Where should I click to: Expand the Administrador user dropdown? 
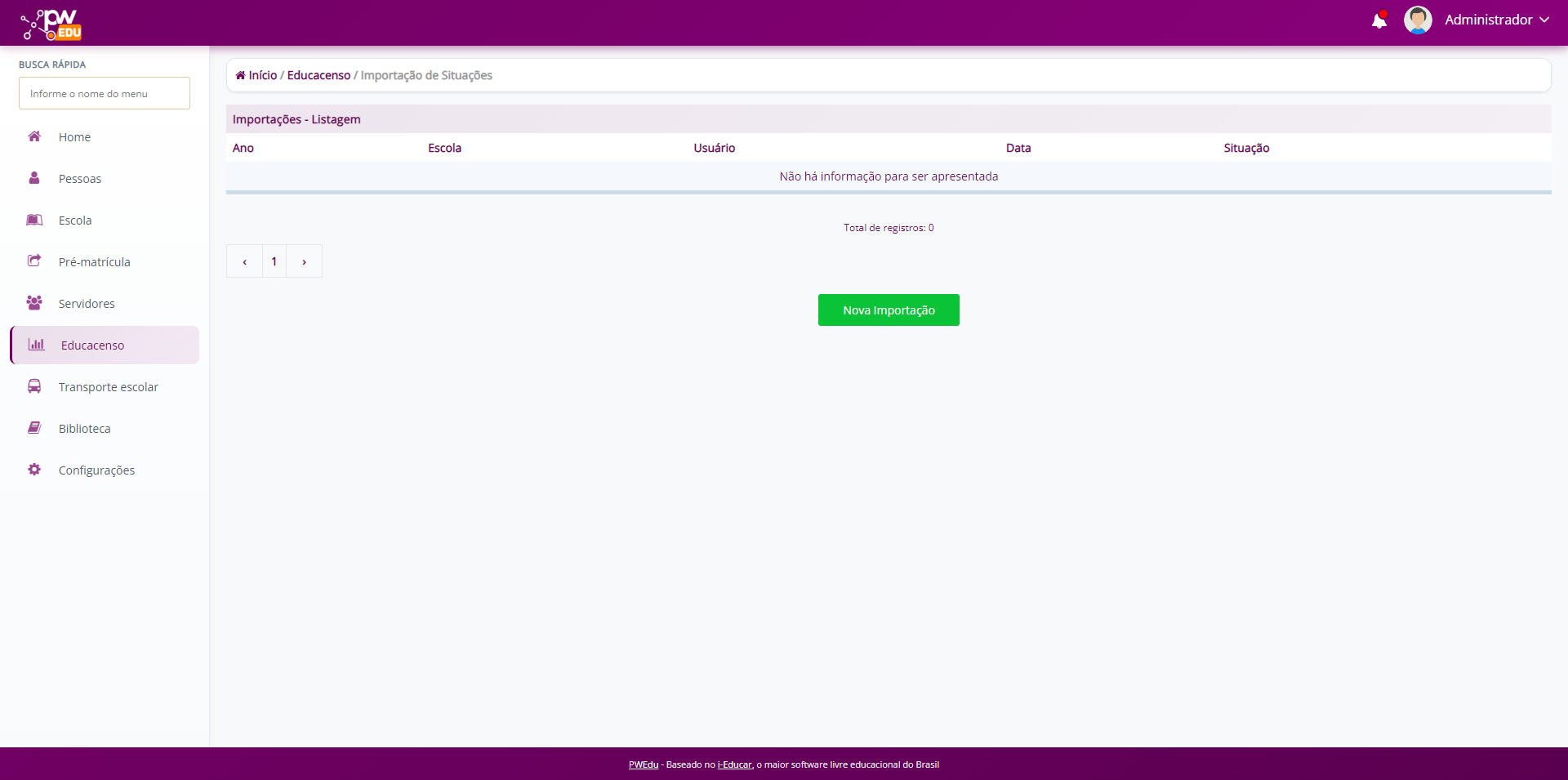1496,20
